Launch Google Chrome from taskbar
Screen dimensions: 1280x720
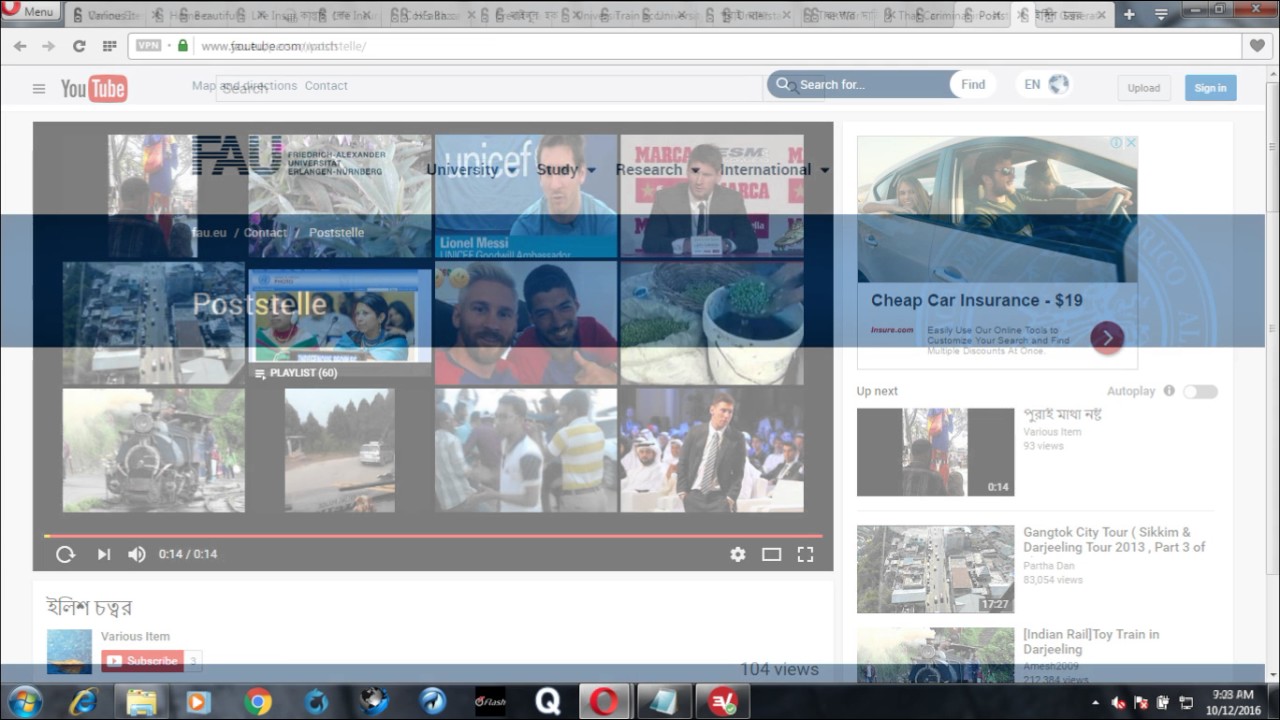pos(258,702)
